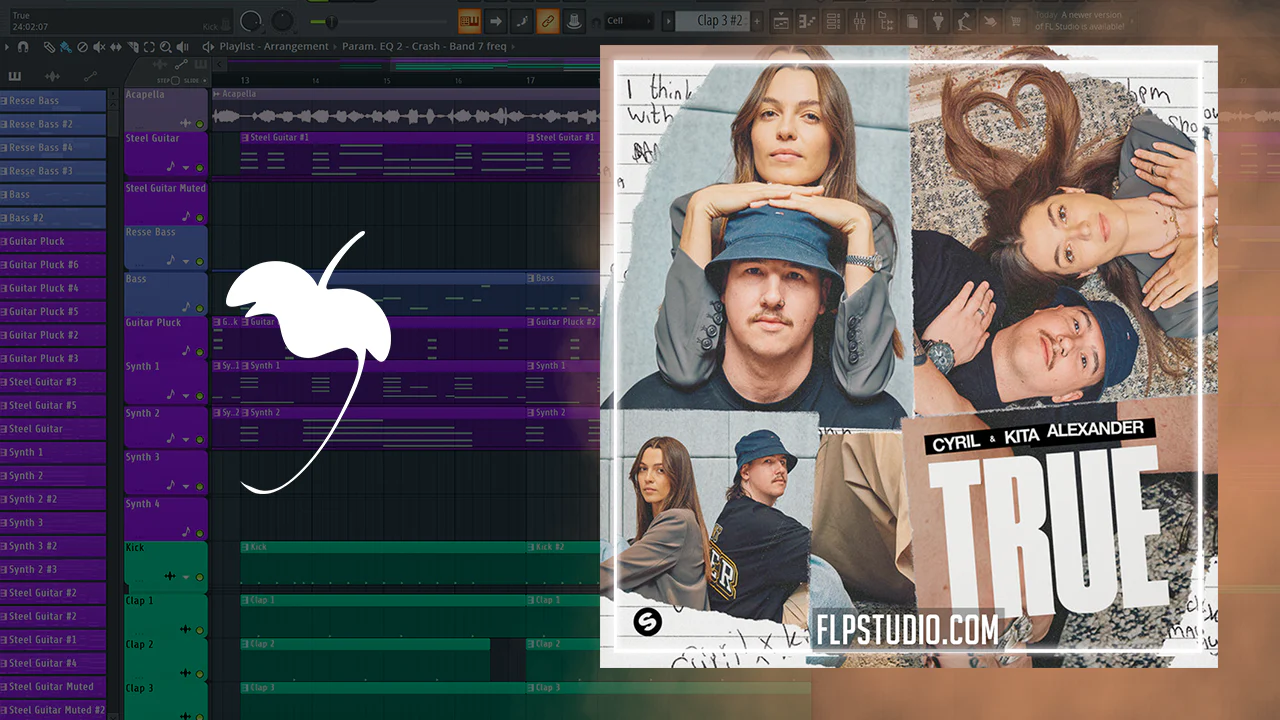Viewport: 1280px width, 720px height.
Task: Select the Steel Guitar #3 pattern
Action: pos(53,382)
